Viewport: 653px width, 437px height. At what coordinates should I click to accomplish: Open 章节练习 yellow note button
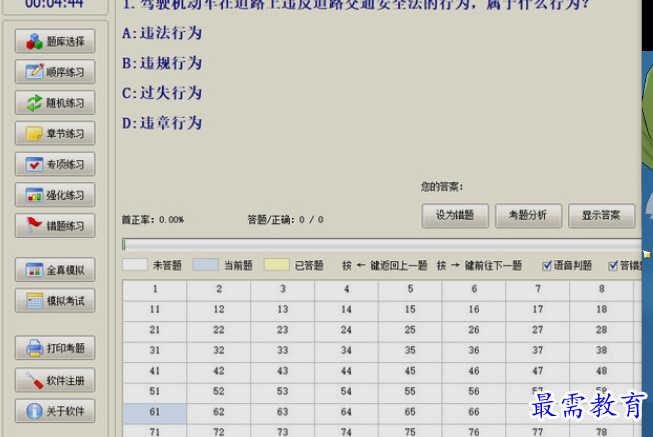[x=55, y=133]
